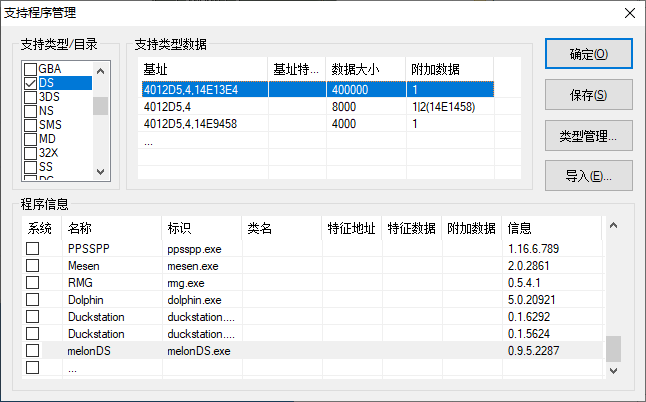Open 类型管理... dialog
This screenshot has height=402, width=646.
pyautogui.click(x=588, y=136)
